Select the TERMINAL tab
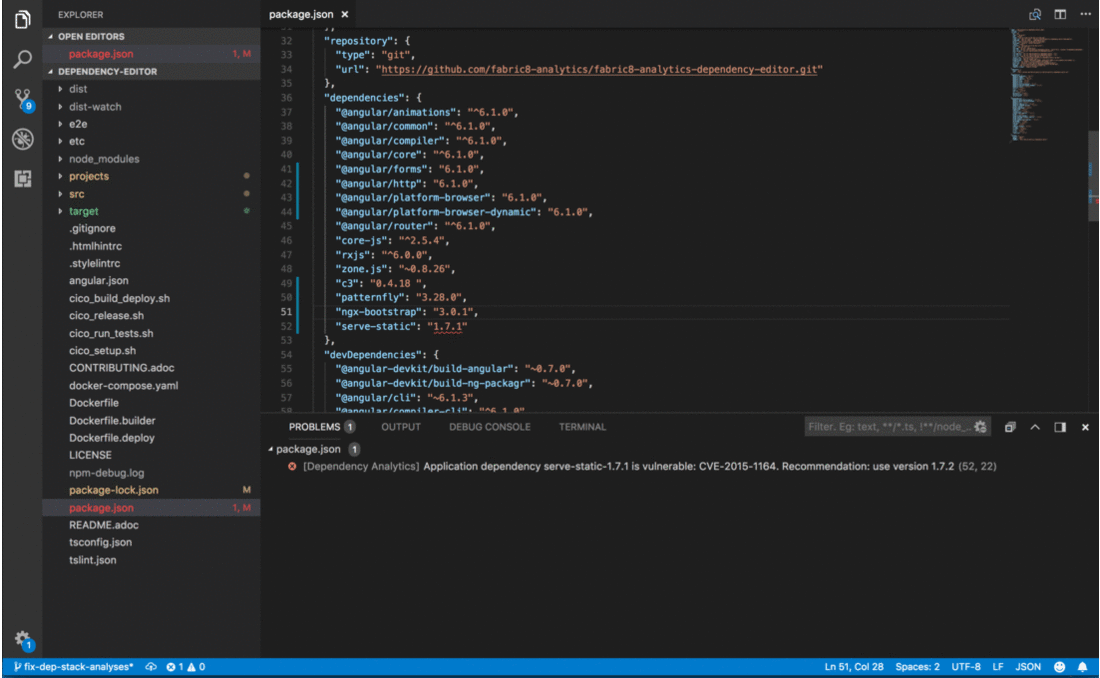Image resolution: width=1100 pixels, height=678 pixels. click(581, 426)
